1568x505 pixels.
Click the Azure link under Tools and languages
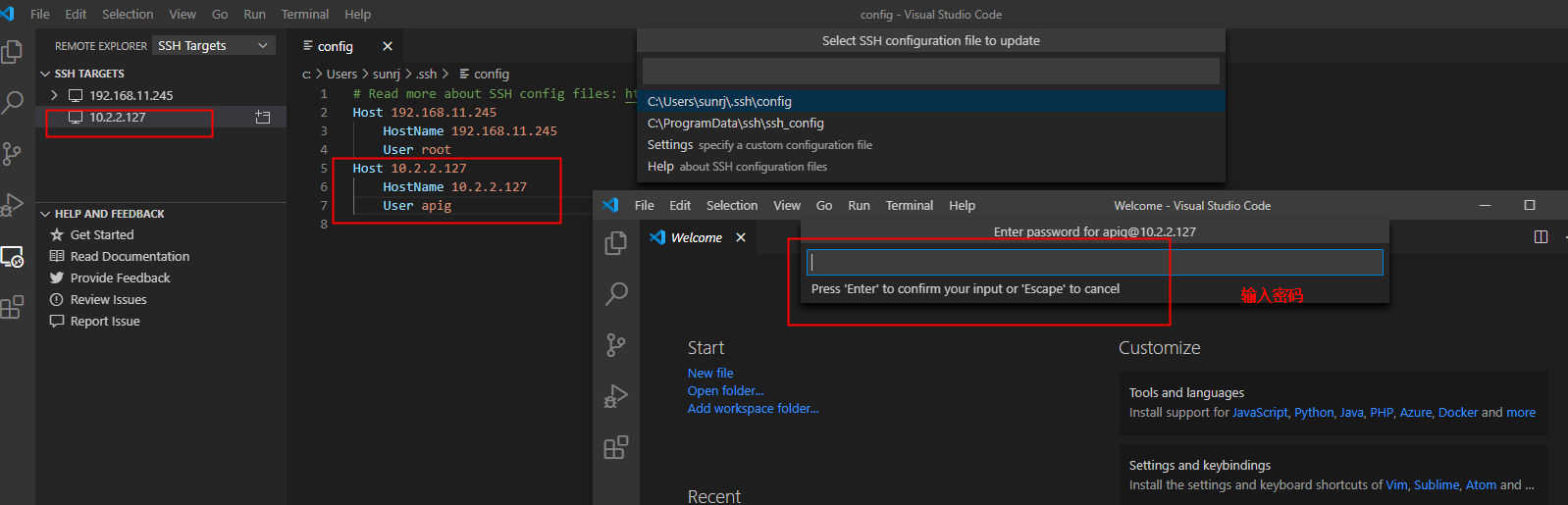click(1415, 412)
